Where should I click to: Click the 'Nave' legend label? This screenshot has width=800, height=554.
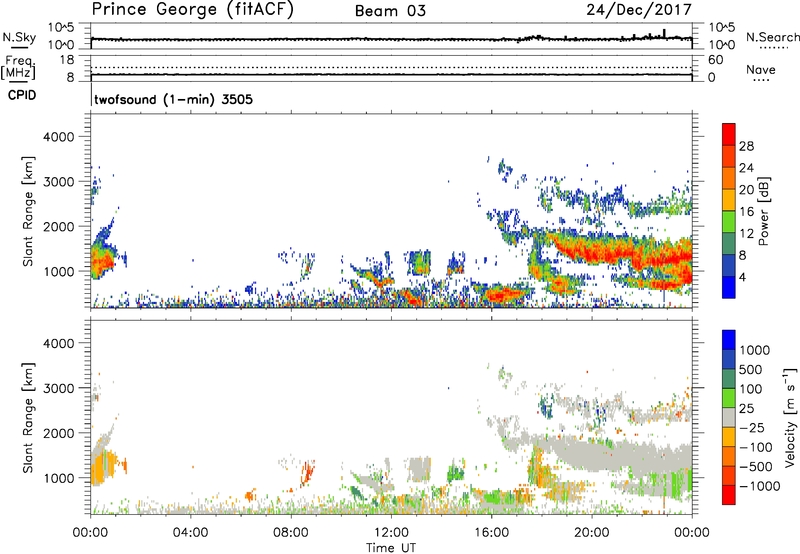[x=761, y=69]
